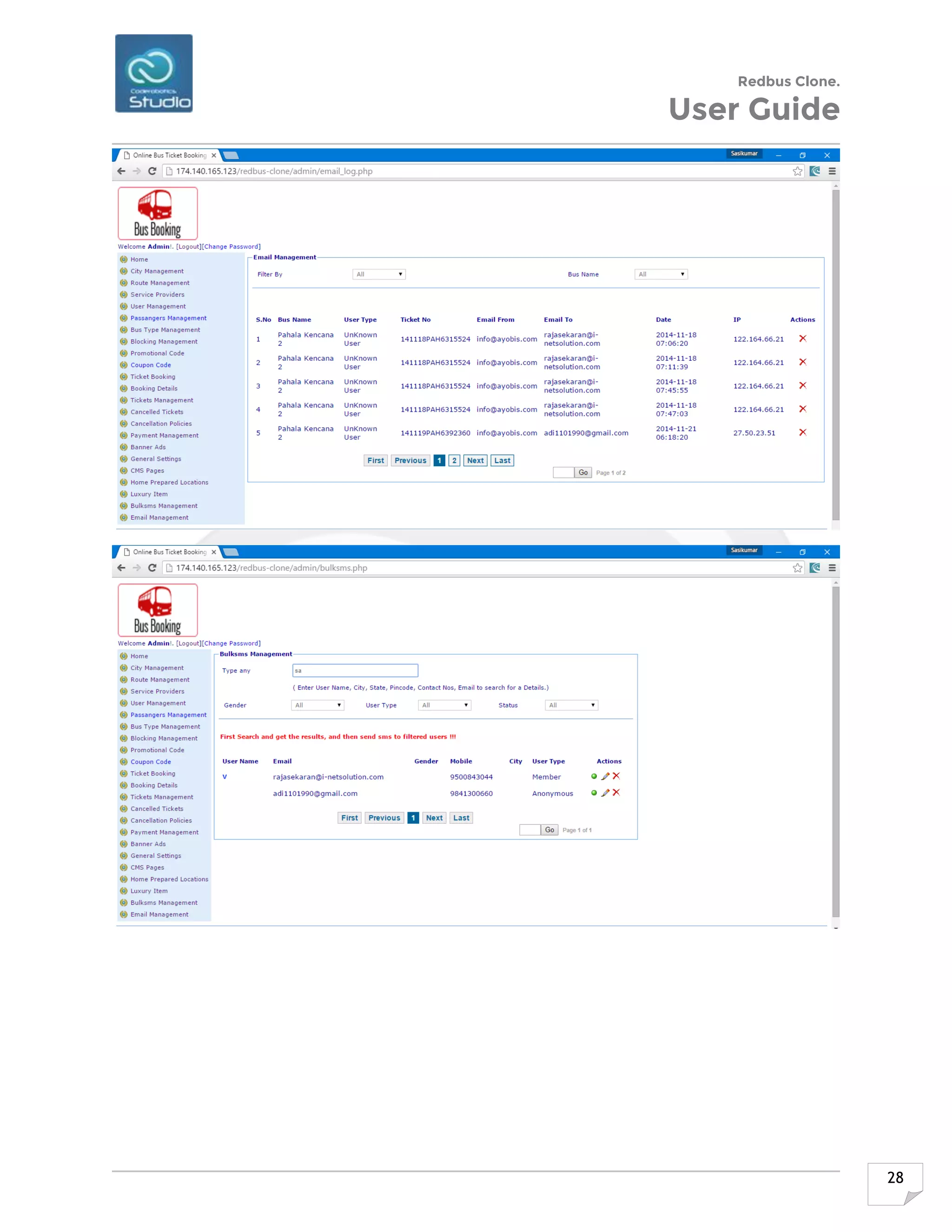Bookmark the bulksms.php page with star icon

coord(797,568)
